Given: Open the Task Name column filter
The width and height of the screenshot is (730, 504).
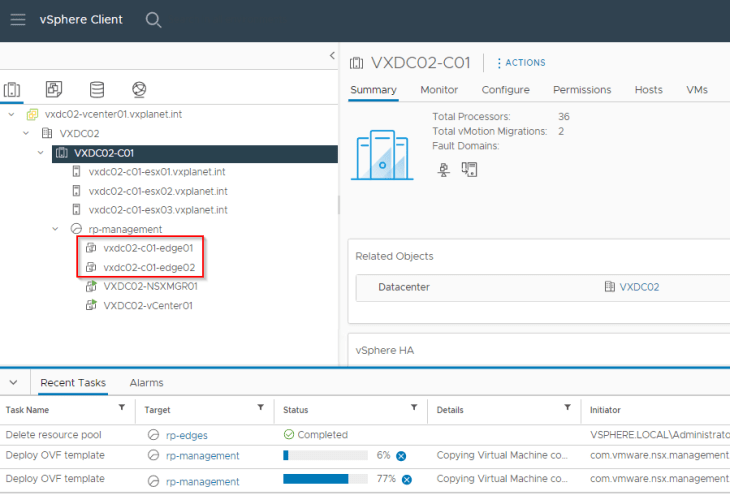Looking at the screenshot, I should [122, 408].
